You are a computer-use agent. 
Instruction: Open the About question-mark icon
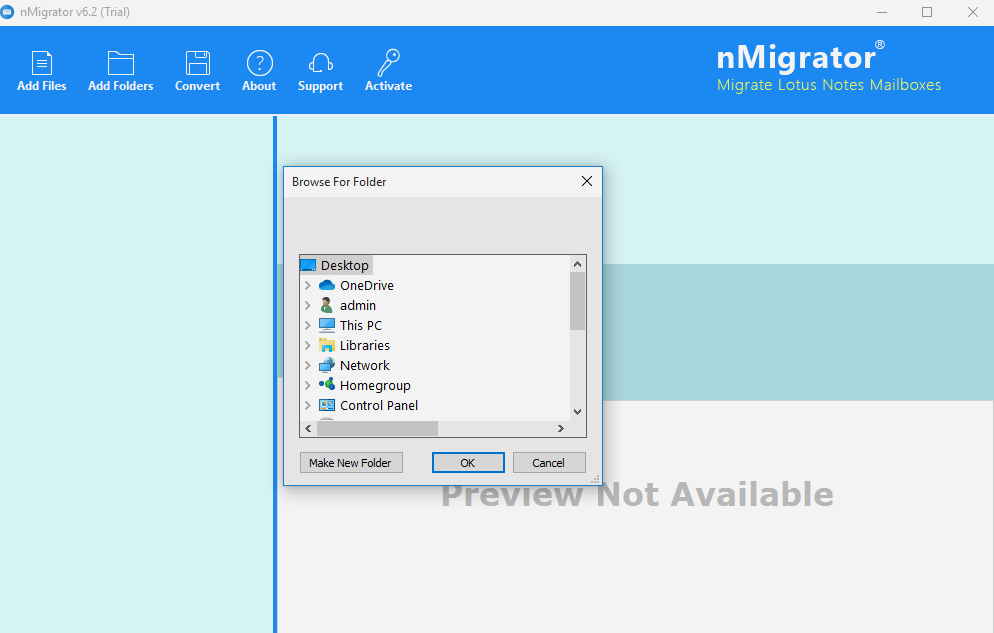[x=259, y=63]
